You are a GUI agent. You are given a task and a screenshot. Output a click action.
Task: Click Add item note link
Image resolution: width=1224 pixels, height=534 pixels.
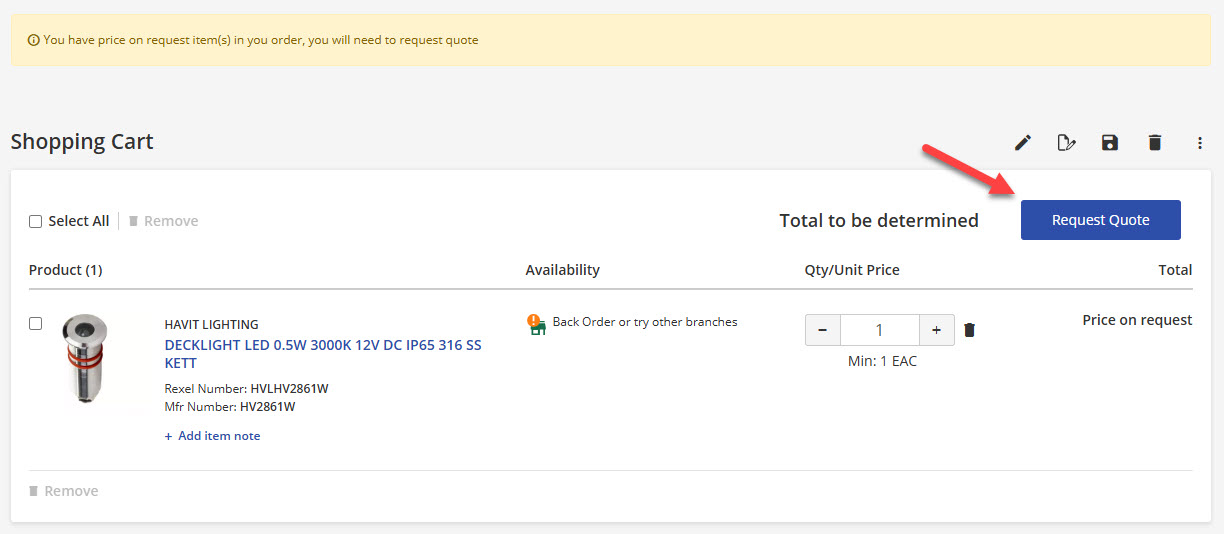[213, 436]
